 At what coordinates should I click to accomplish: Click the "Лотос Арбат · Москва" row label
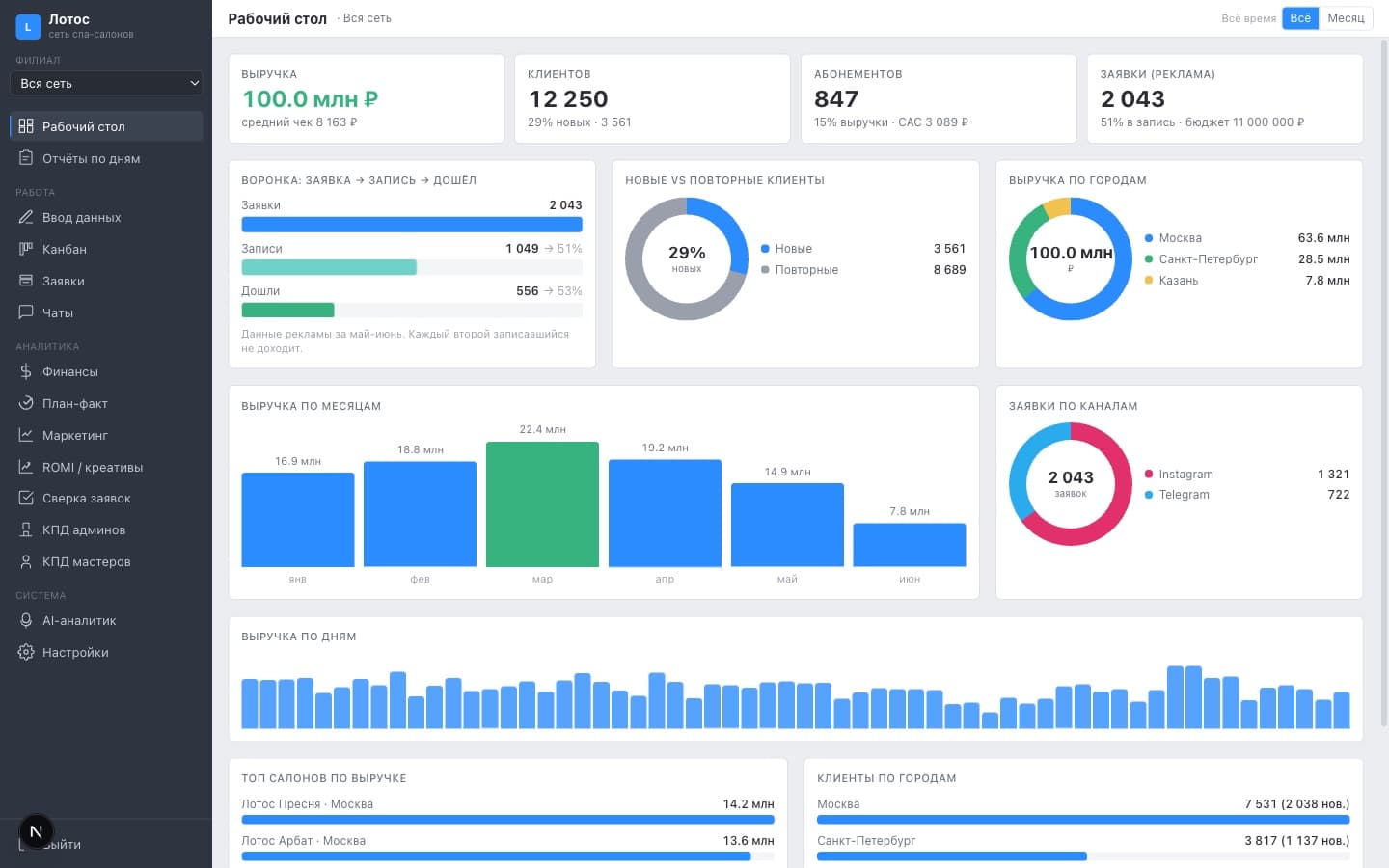[x=303, y=841]
